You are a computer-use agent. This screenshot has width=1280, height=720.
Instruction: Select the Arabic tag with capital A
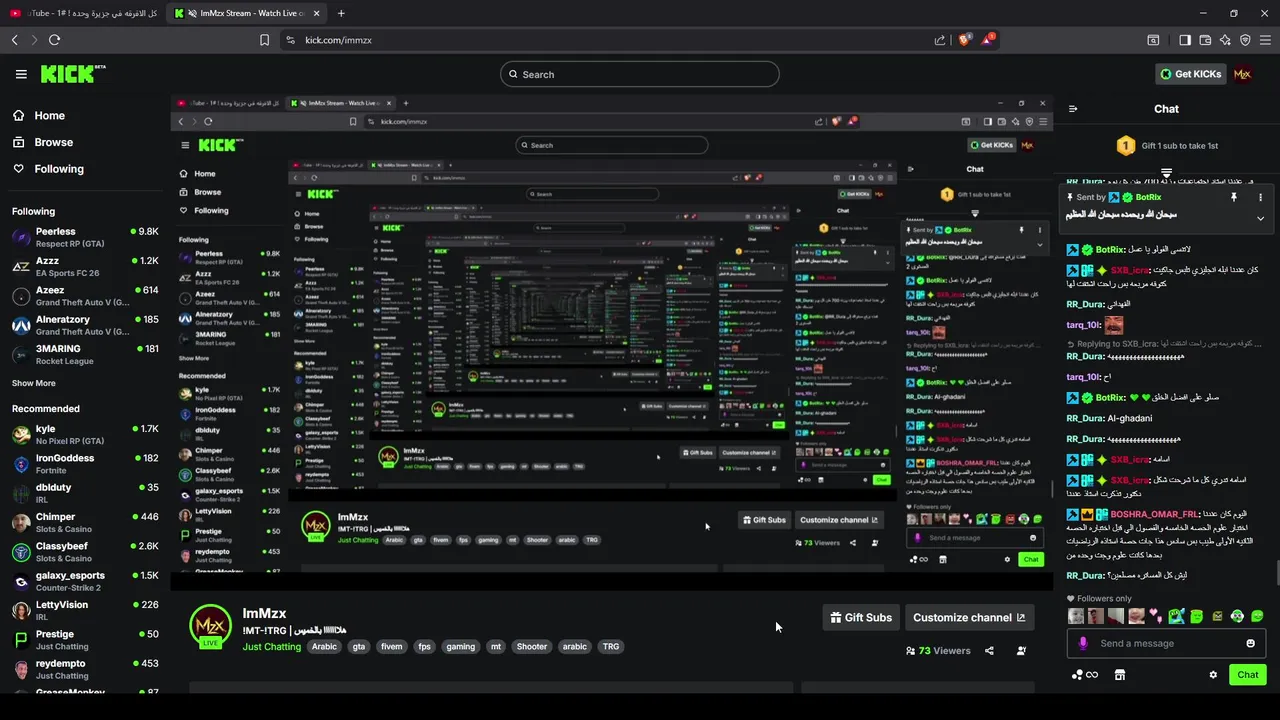324,647
